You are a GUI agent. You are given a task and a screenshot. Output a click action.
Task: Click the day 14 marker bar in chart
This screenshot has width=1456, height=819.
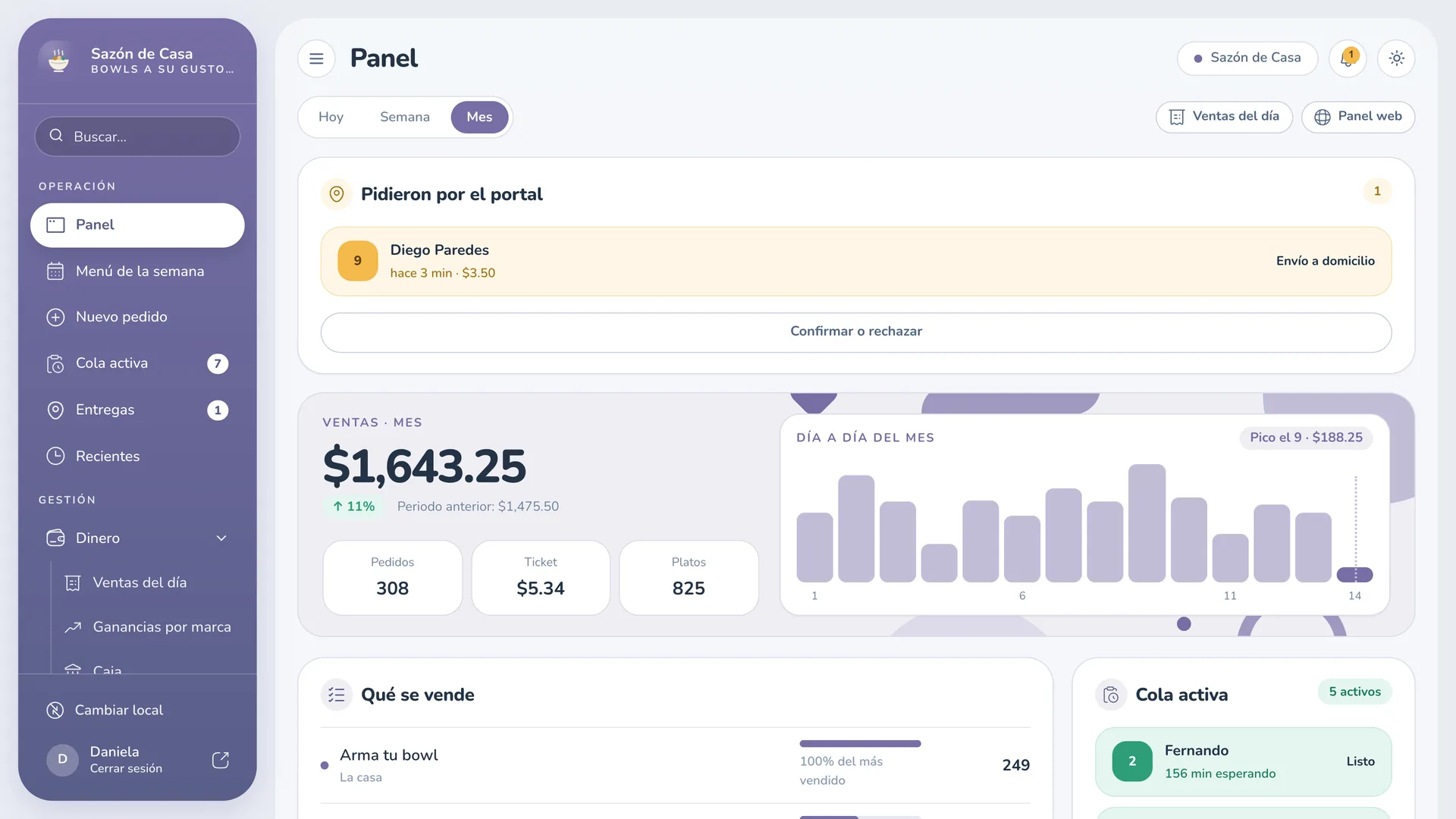(1354, 575)
